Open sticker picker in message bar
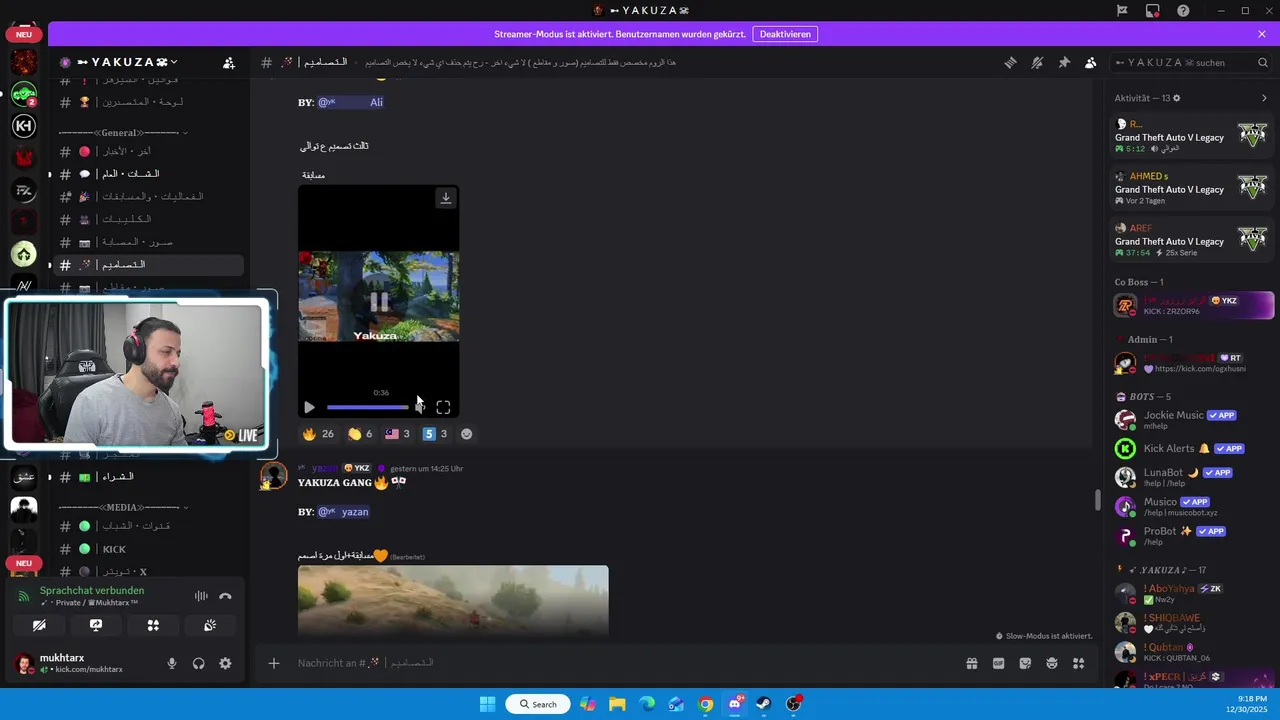This screenshot has height=720, width=1280. click(1025, 663)
